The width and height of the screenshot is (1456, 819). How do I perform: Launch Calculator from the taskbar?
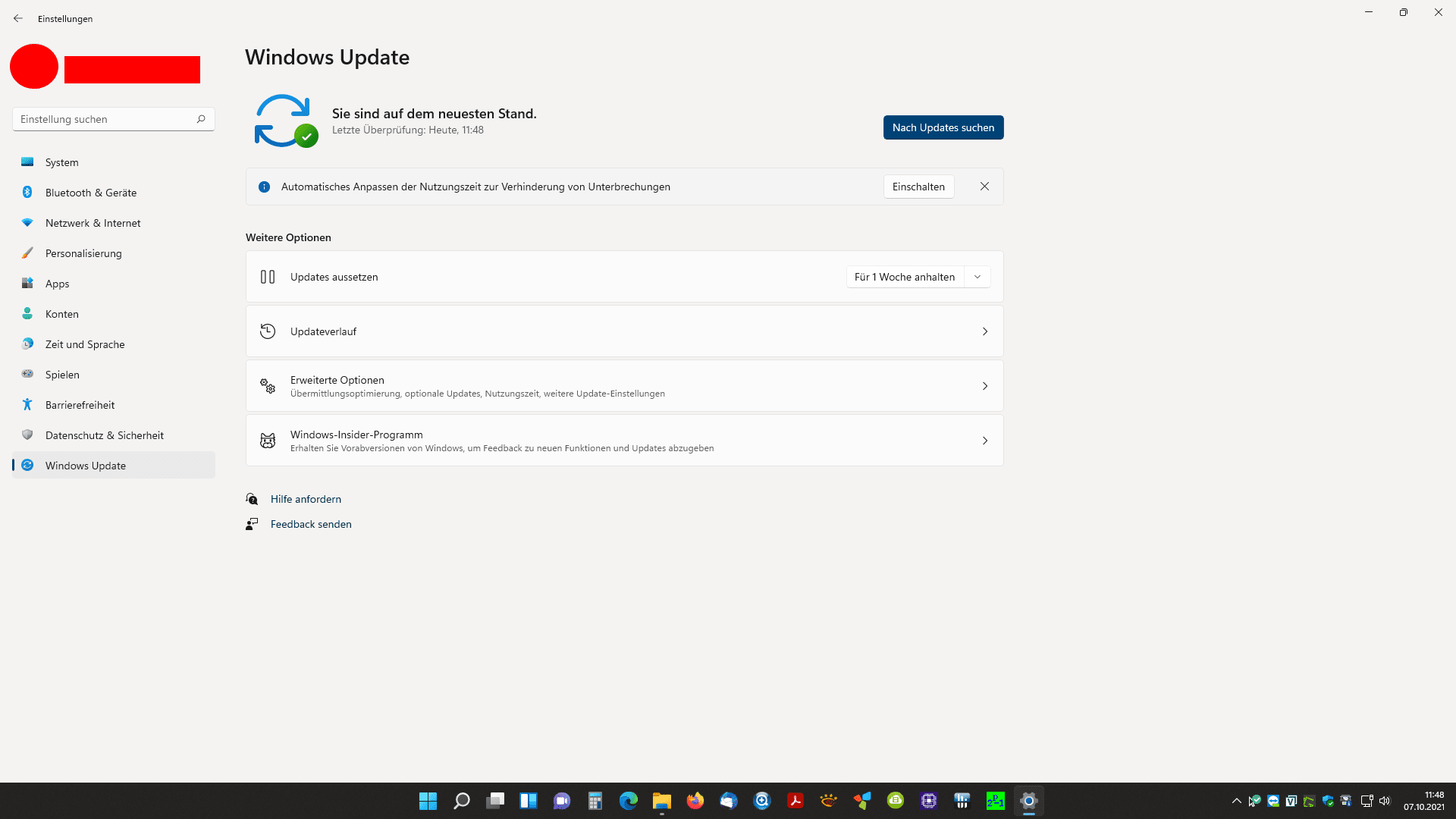[595, 801]
